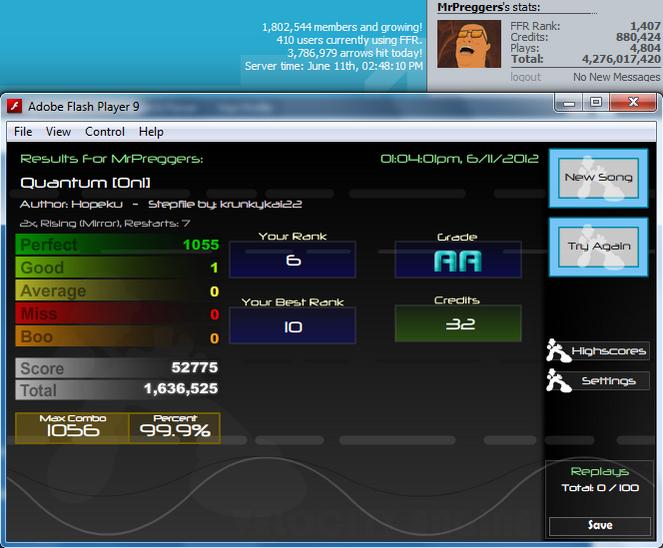Minimize the Flash Player window
Screen dimensions: 663x548
(x=569, y=103)
